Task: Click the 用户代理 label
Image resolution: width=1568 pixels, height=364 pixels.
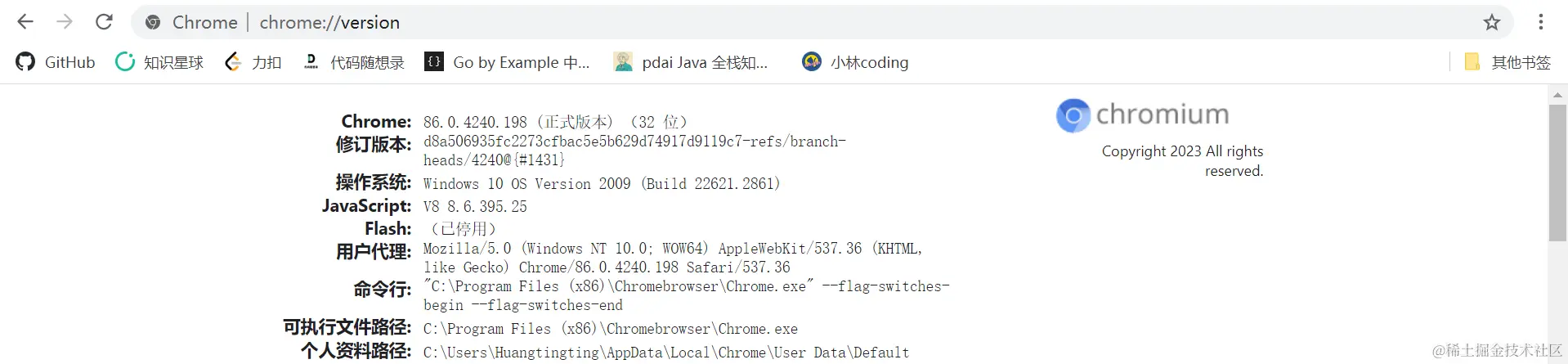Action: pyautogui.click(x=374, y=252)
